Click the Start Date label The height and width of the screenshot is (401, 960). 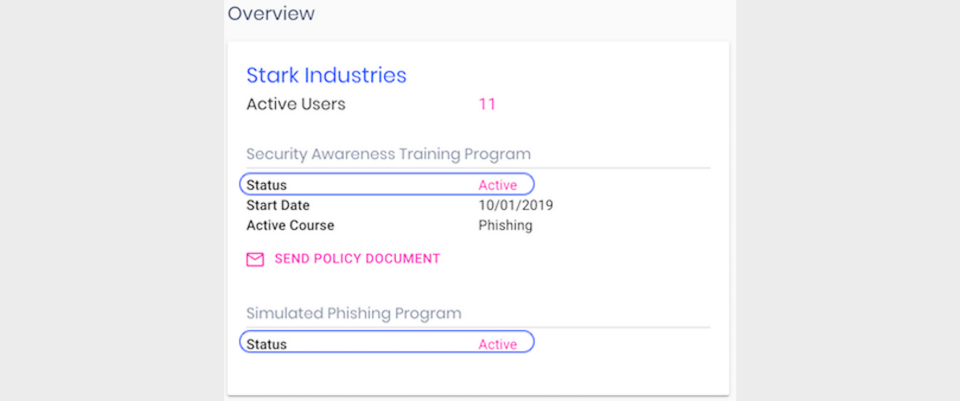(278, 205)
